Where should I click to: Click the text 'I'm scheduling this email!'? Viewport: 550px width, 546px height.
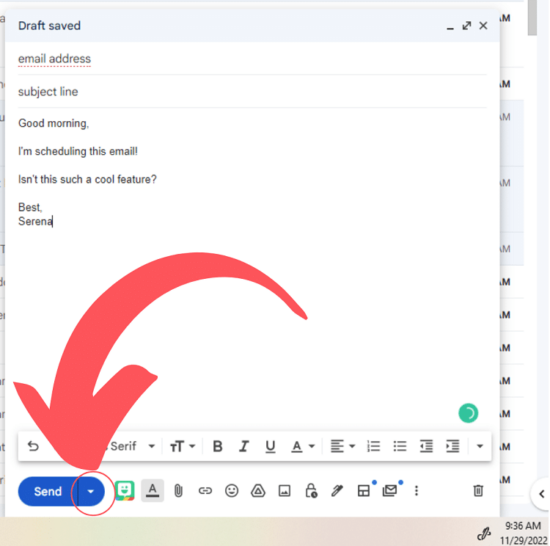(x=78, y=151)
